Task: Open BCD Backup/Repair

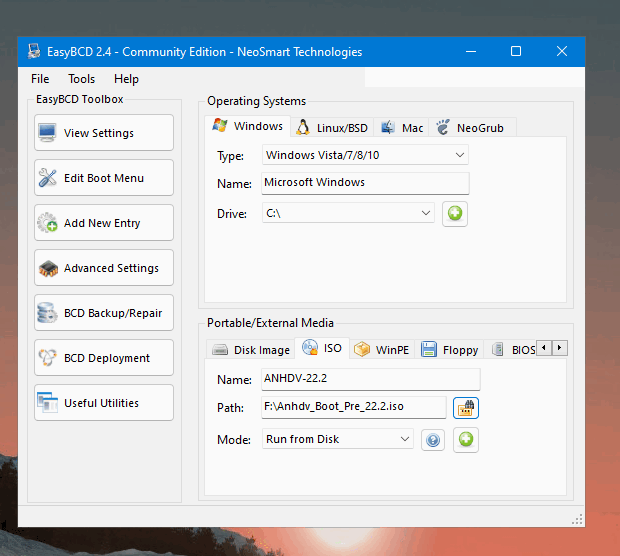Action: click(104, 313)
